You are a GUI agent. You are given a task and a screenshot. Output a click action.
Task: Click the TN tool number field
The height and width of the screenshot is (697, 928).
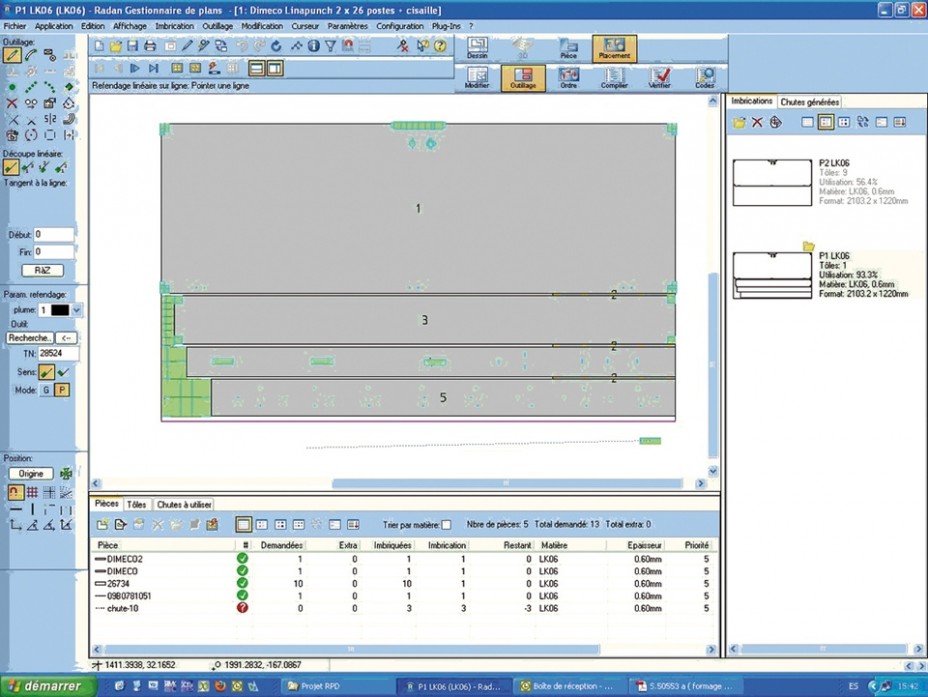(x=58, y=354)
